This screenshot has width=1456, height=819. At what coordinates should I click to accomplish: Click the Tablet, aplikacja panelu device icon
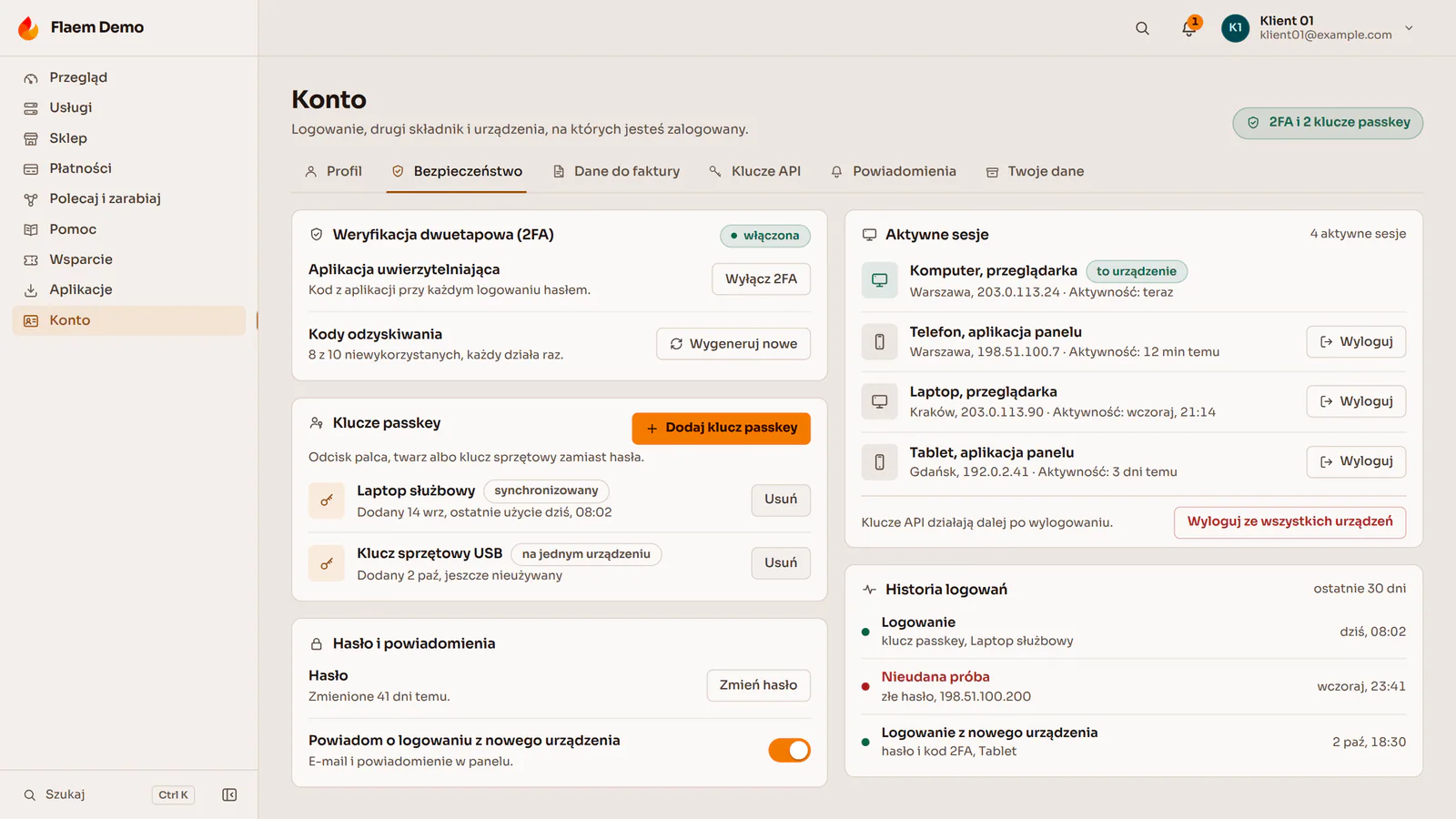point(880,461)
